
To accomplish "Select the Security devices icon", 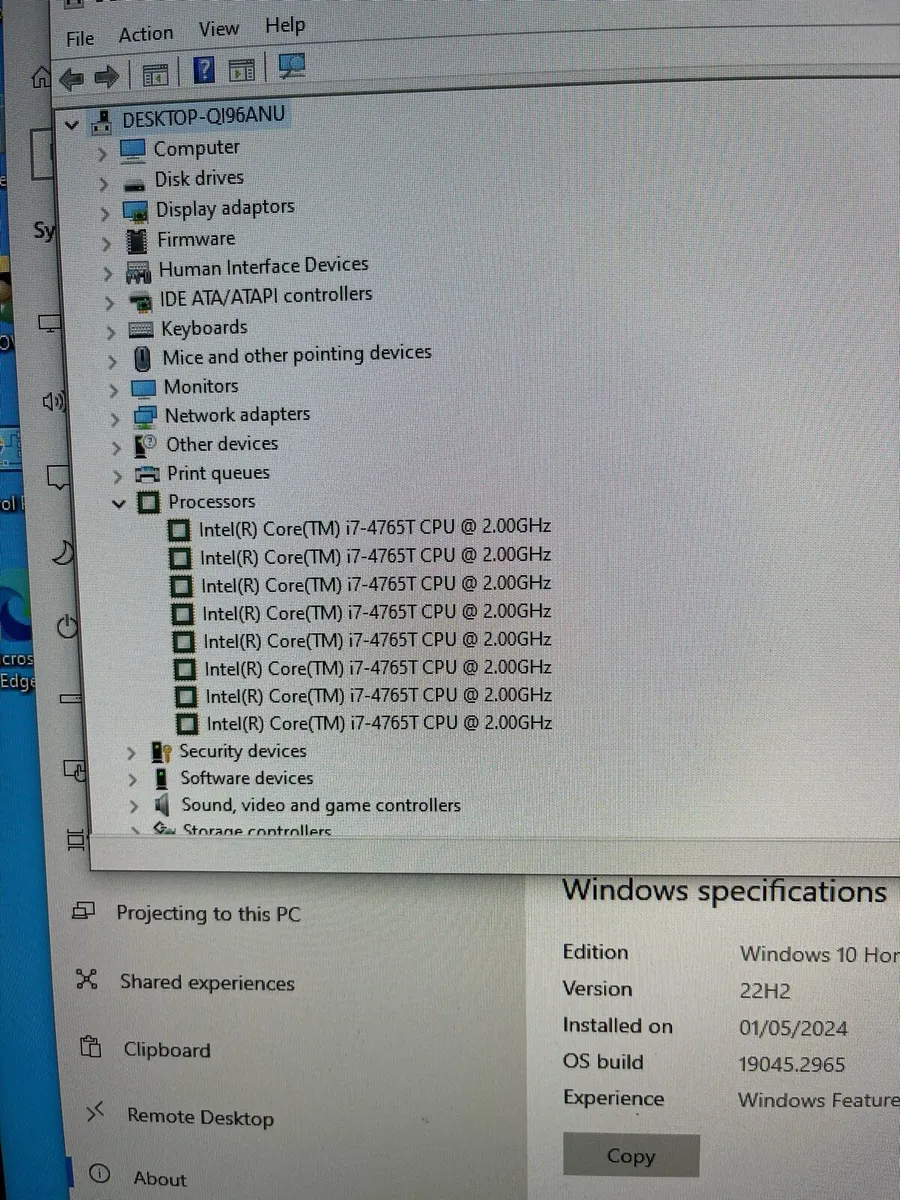I will point(160,752).
